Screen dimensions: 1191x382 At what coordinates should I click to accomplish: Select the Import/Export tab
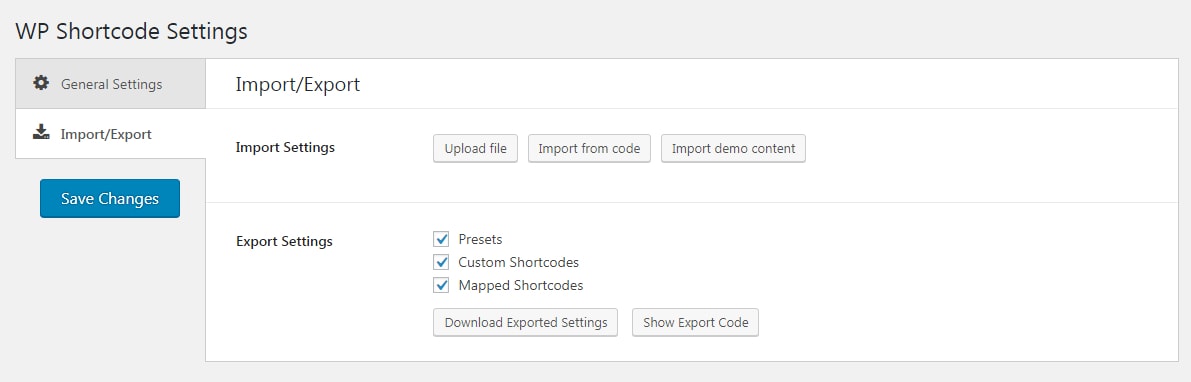[x=110, y=134]
